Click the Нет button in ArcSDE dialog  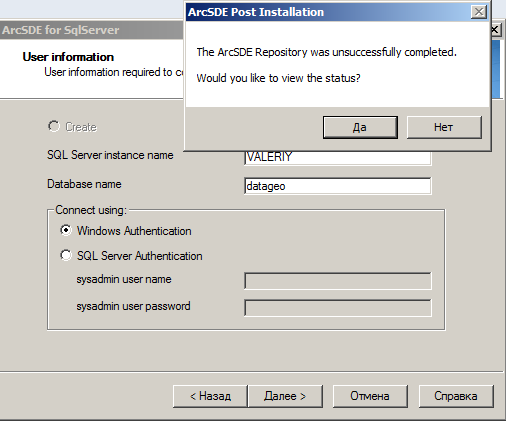click(444, 127)
